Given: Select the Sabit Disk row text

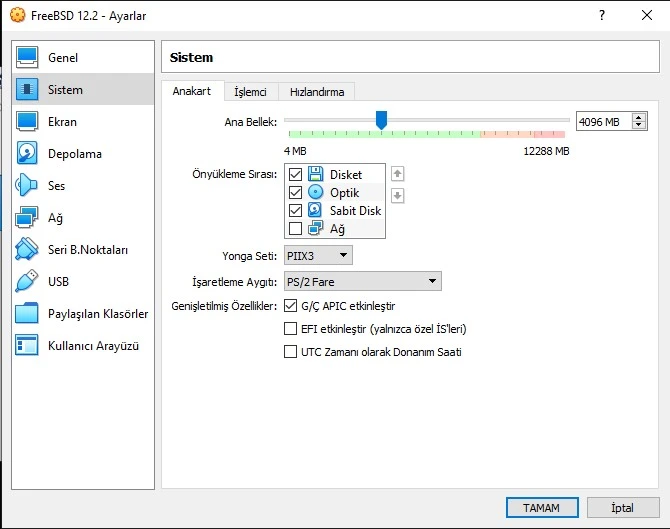Looking at the screenshot, I should click(355, 211).
